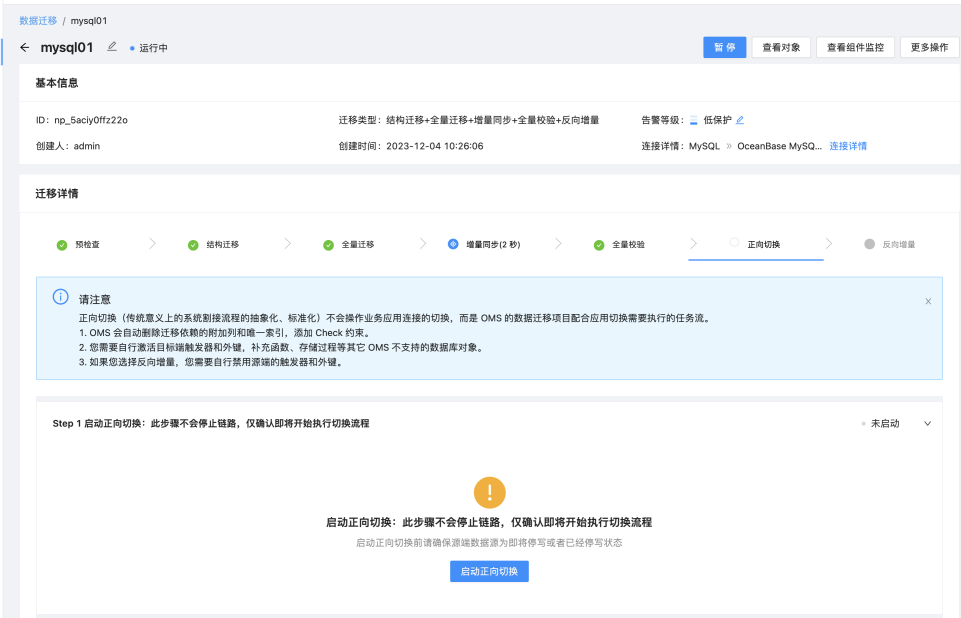Click the 暂停 button
Image resolution: width=961 pixels, height=618 pixels.
pyautogui.click(x=724, y=47)
